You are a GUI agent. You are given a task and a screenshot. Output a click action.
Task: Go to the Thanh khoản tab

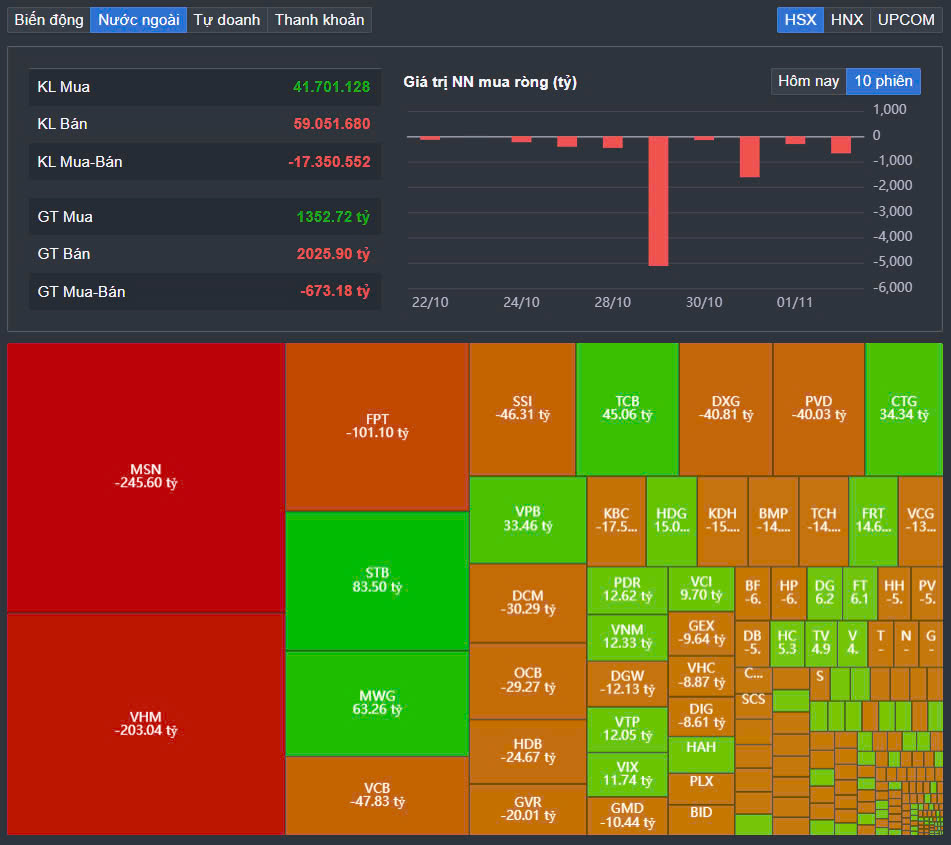point(320,20)
